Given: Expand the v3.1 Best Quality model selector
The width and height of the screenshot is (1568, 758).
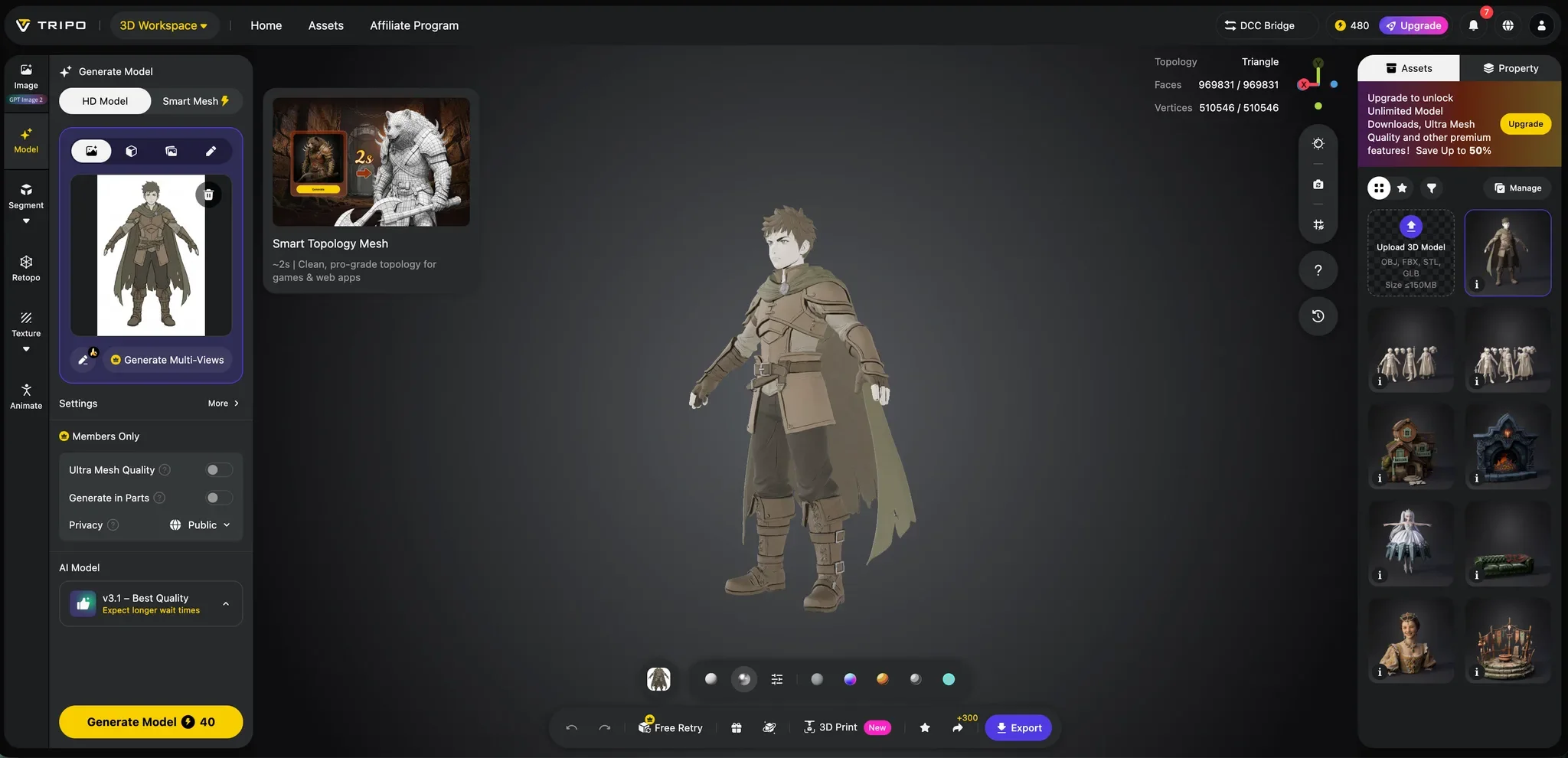Looking at the screenshot, I should 151,603.
